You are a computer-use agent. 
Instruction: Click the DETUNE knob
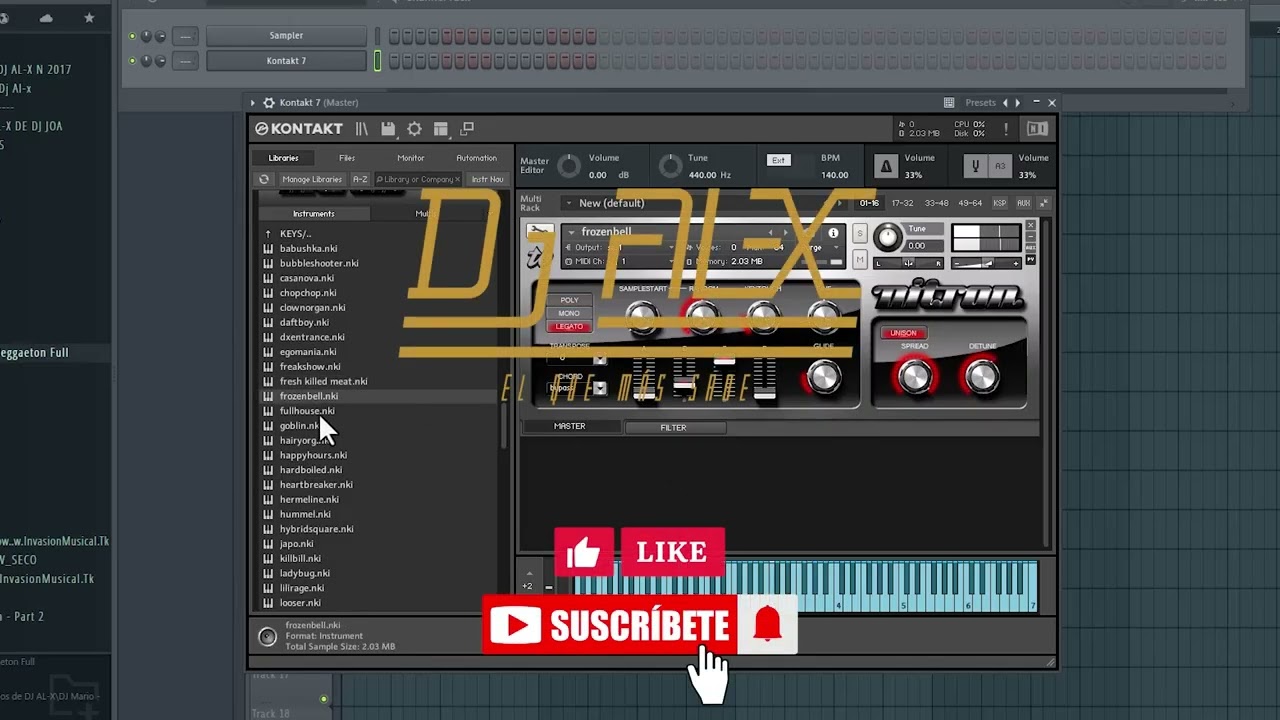[982, 376]
